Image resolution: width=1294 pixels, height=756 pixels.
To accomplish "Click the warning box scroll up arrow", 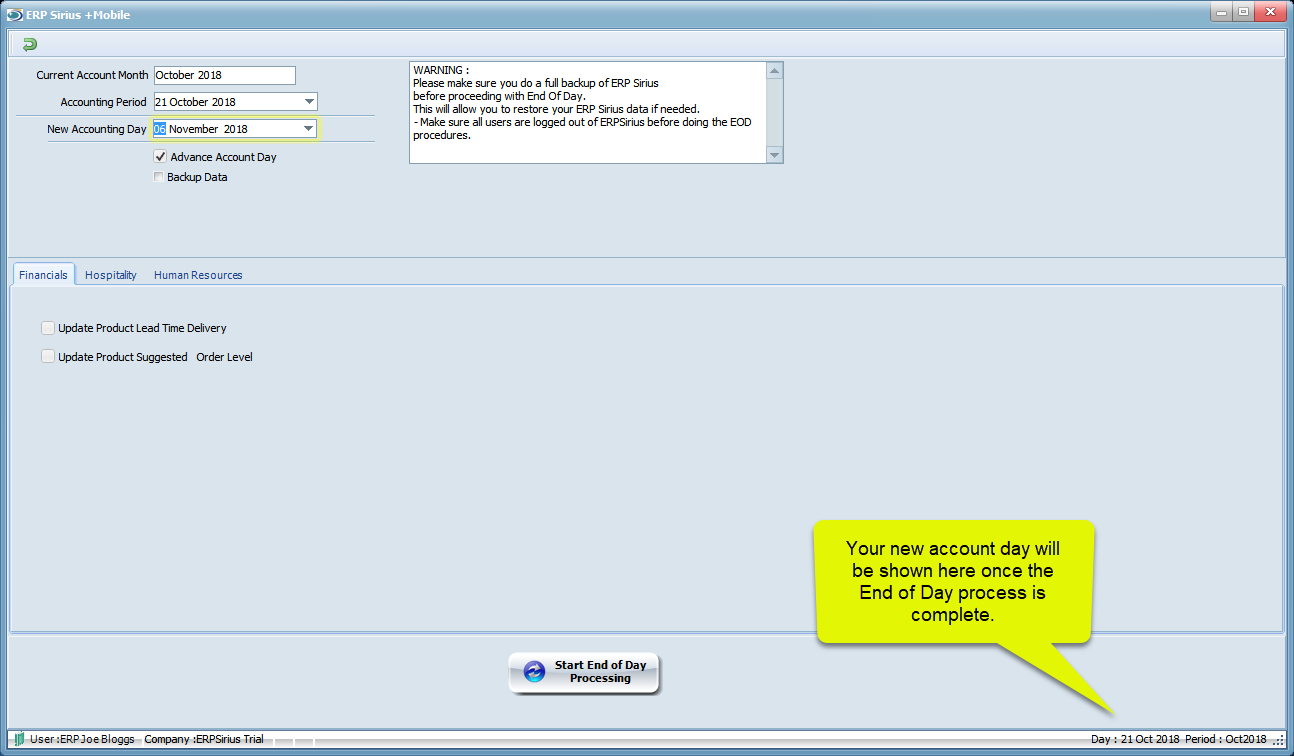I will (774, 70).
